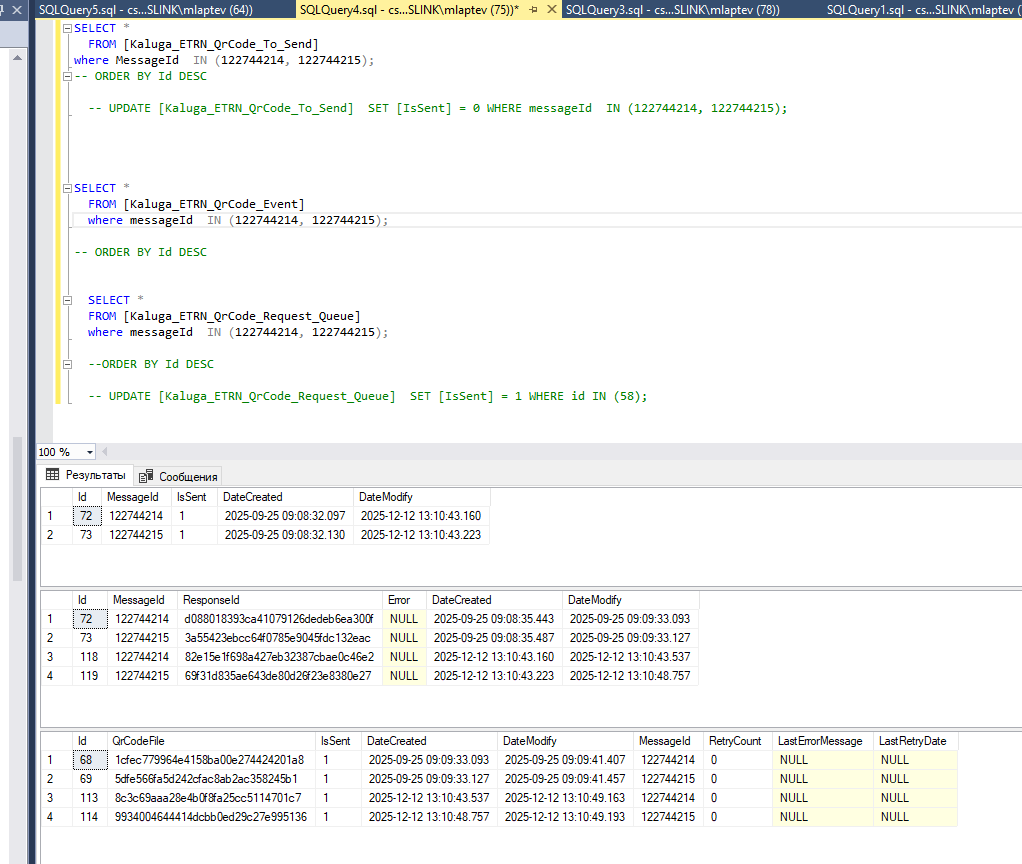Switch to the SQLQuery5.sql tab

tap(145, 10)
